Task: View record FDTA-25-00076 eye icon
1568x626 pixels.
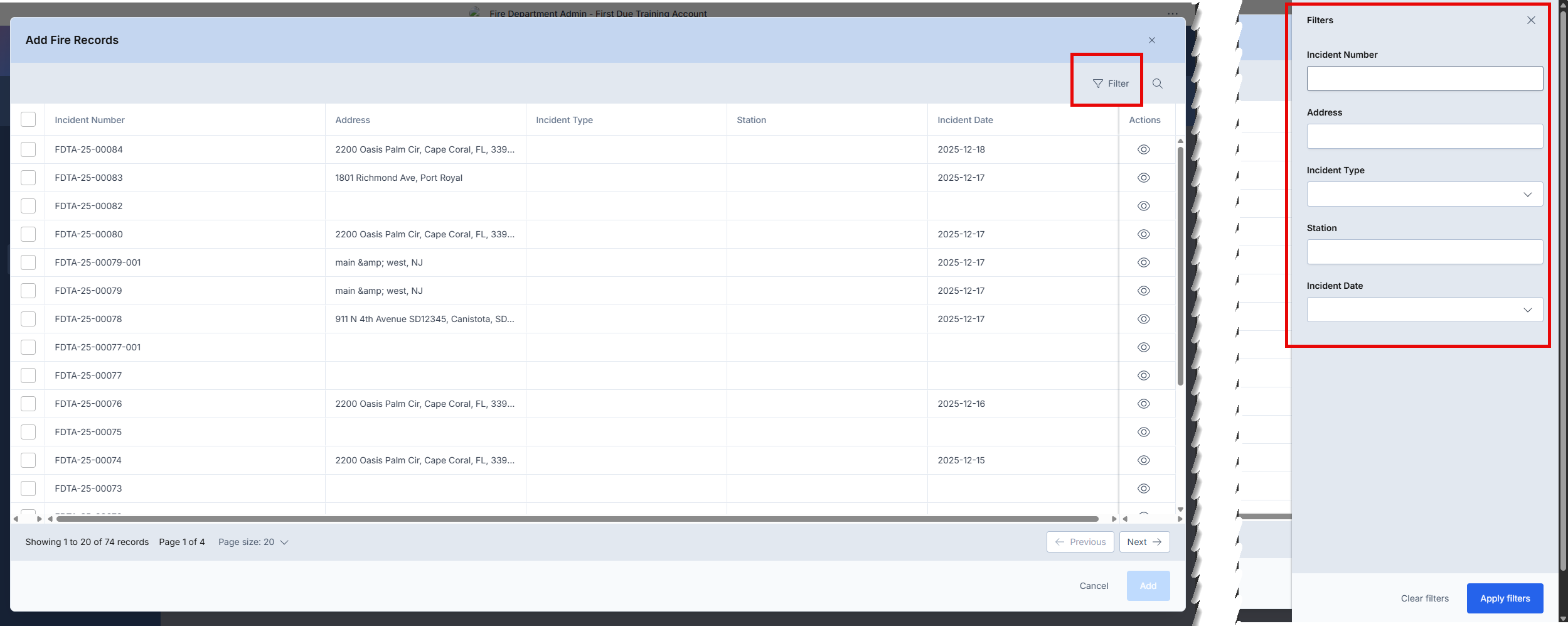Action: click(1143, 404)
